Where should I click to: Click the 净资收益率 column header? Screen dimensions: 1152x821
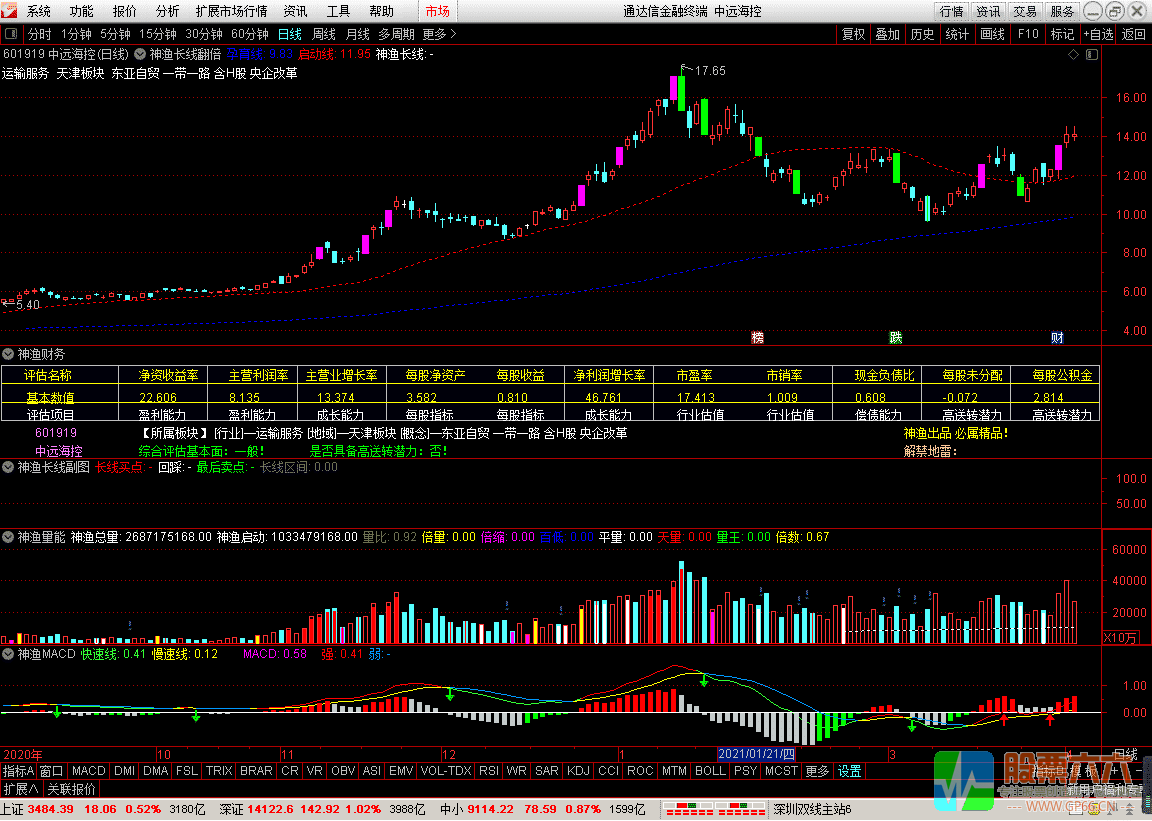168,376
